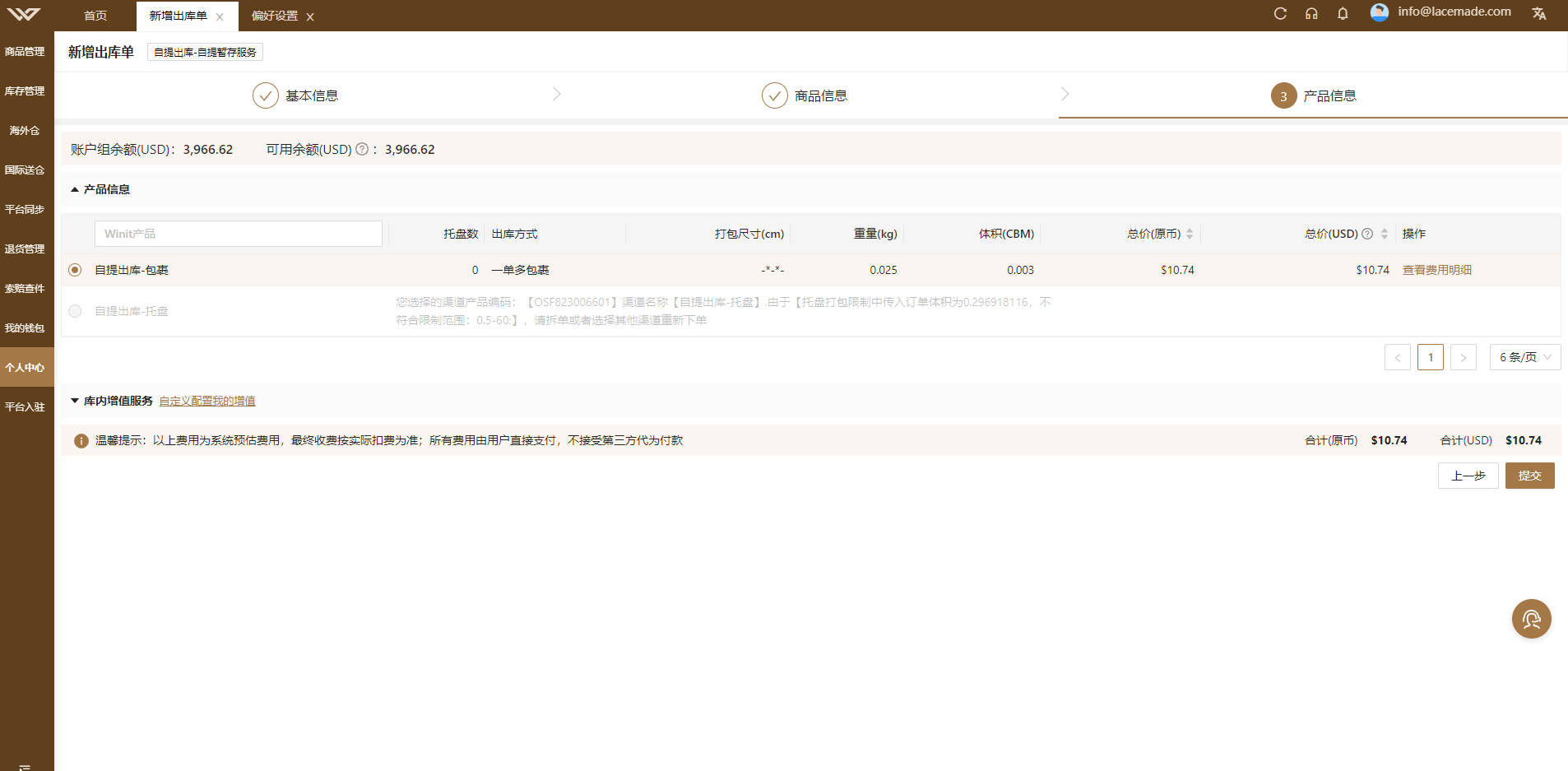Open 平台同步 in sidebar

pos(25,209)
